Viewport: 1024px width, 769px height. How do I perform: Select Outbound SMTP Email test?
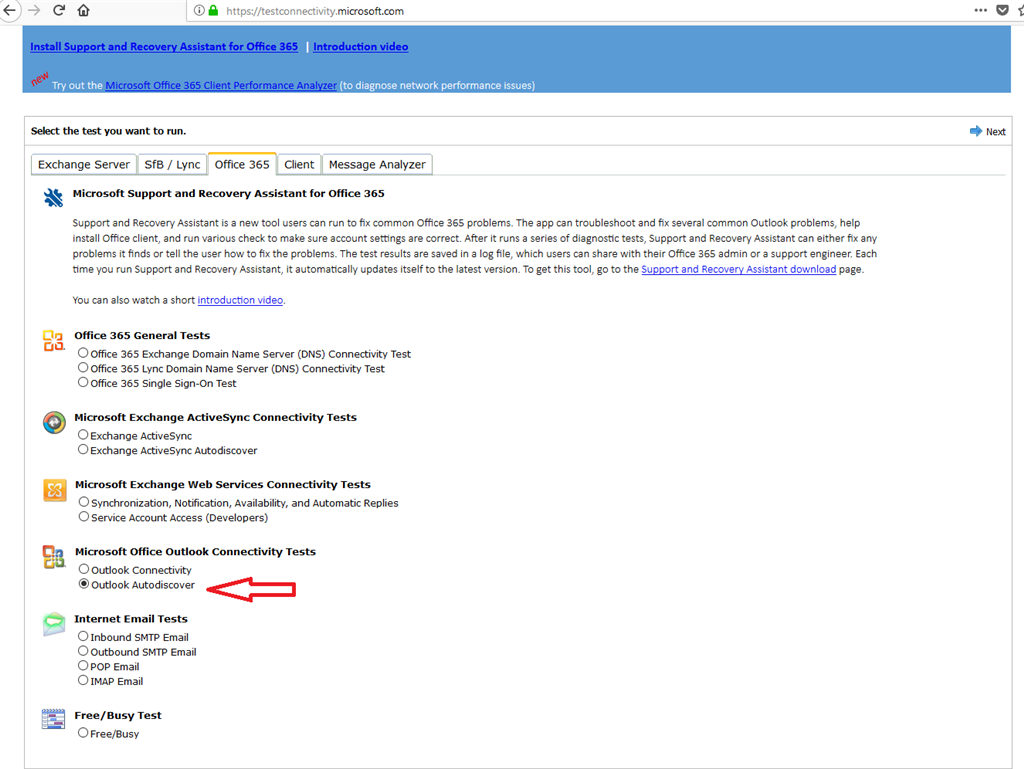[x=83, y=651]
